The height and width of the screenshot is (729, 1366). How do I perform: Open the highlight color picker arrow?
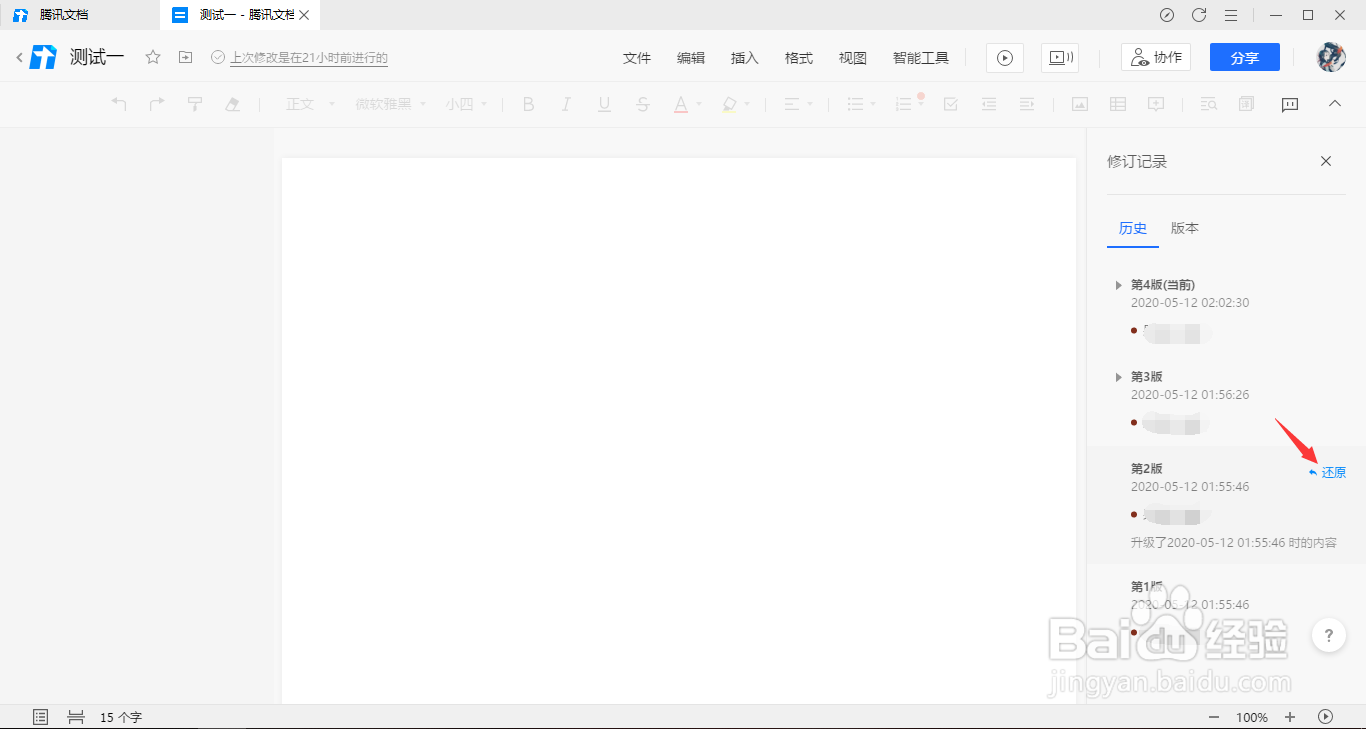tap(747, 104)
